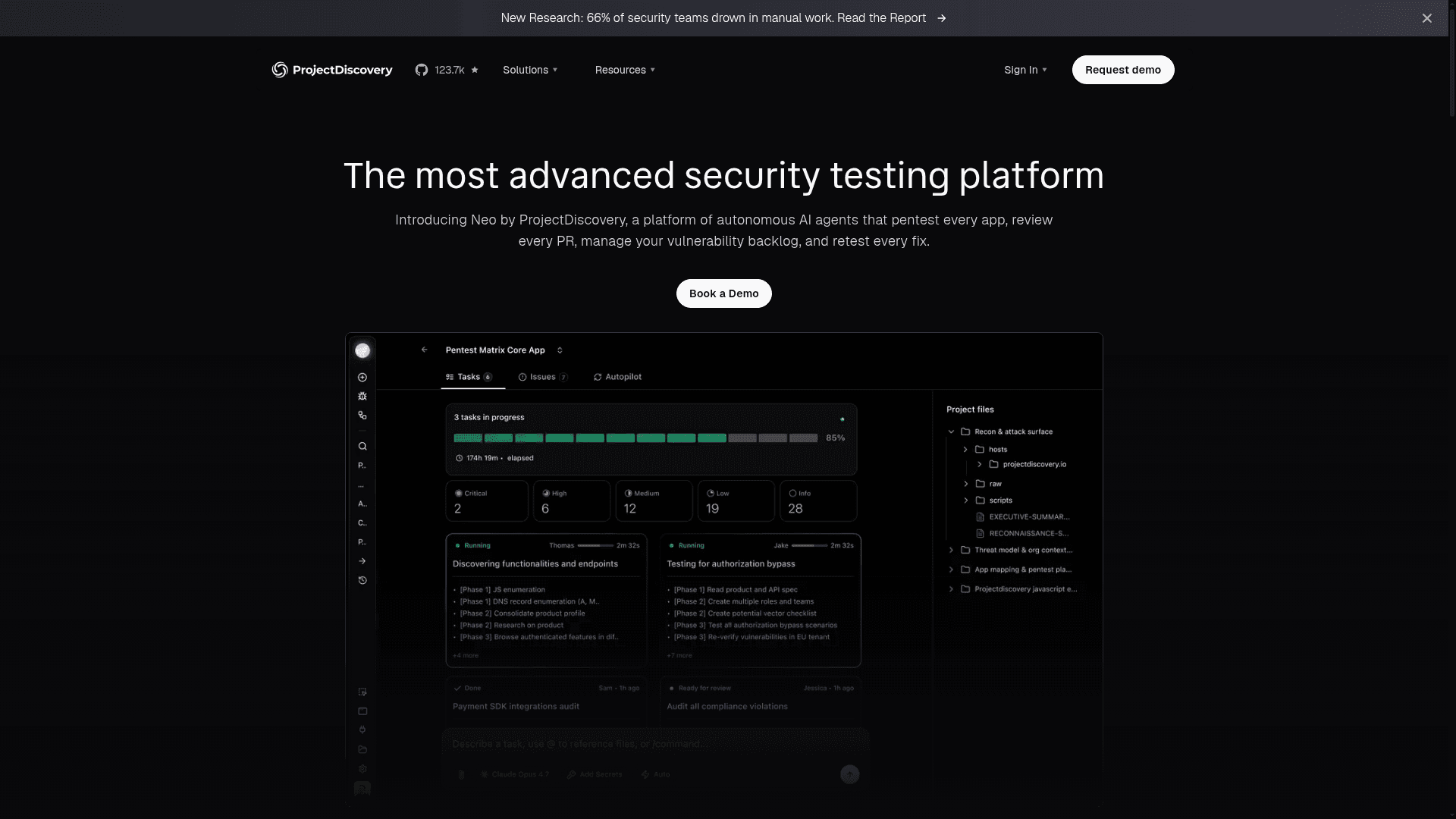
Task: Open the Pentest Matrix Core App switcher
Action: tap(504, 350)
